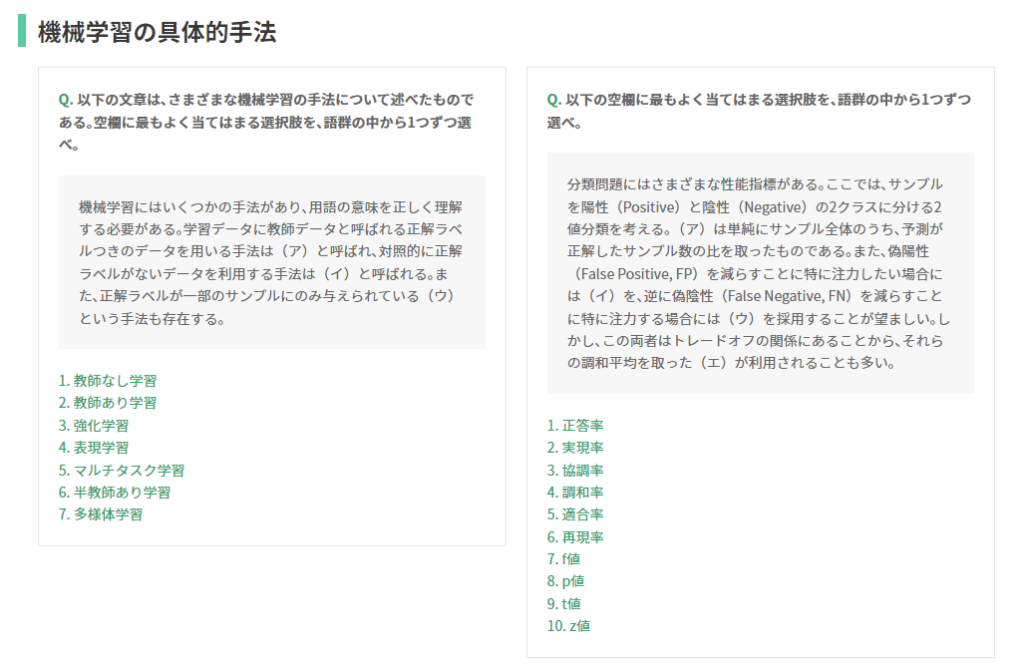Select option 4. 調和率
Screen dimensions: 1024x665
point(575,492)
